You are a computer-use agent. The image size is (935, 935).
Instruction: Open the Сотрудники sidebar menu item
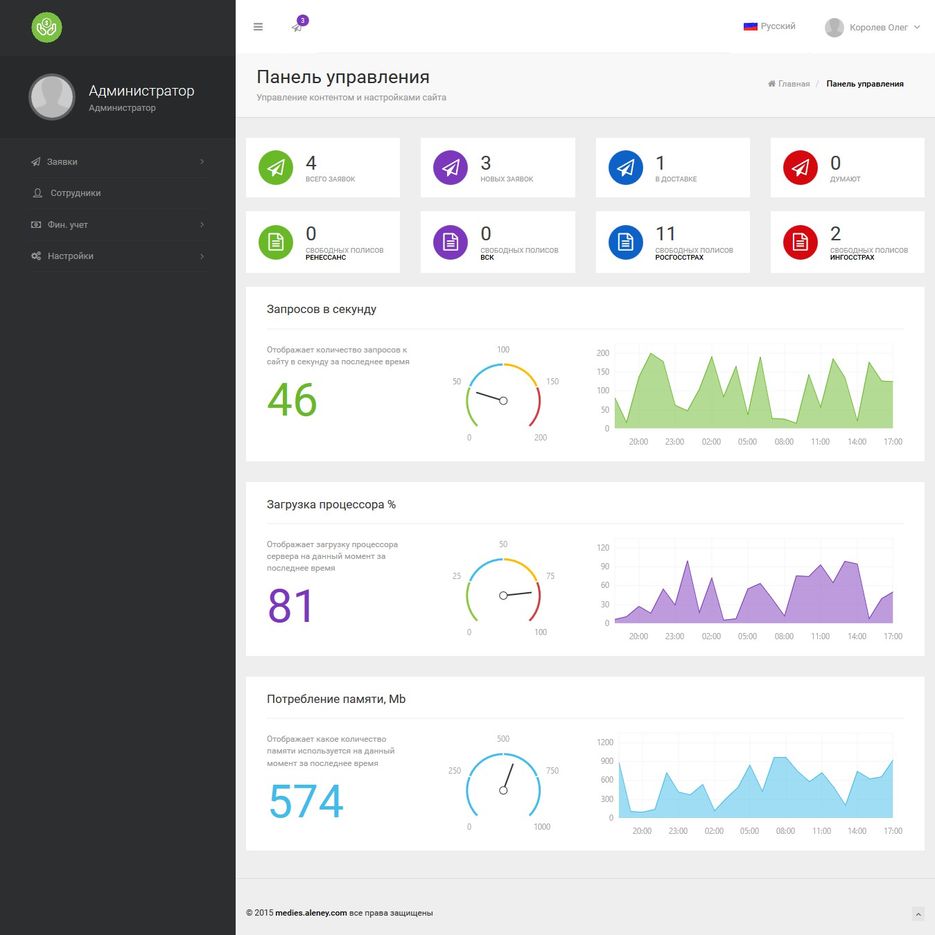(x=118, y=193)
